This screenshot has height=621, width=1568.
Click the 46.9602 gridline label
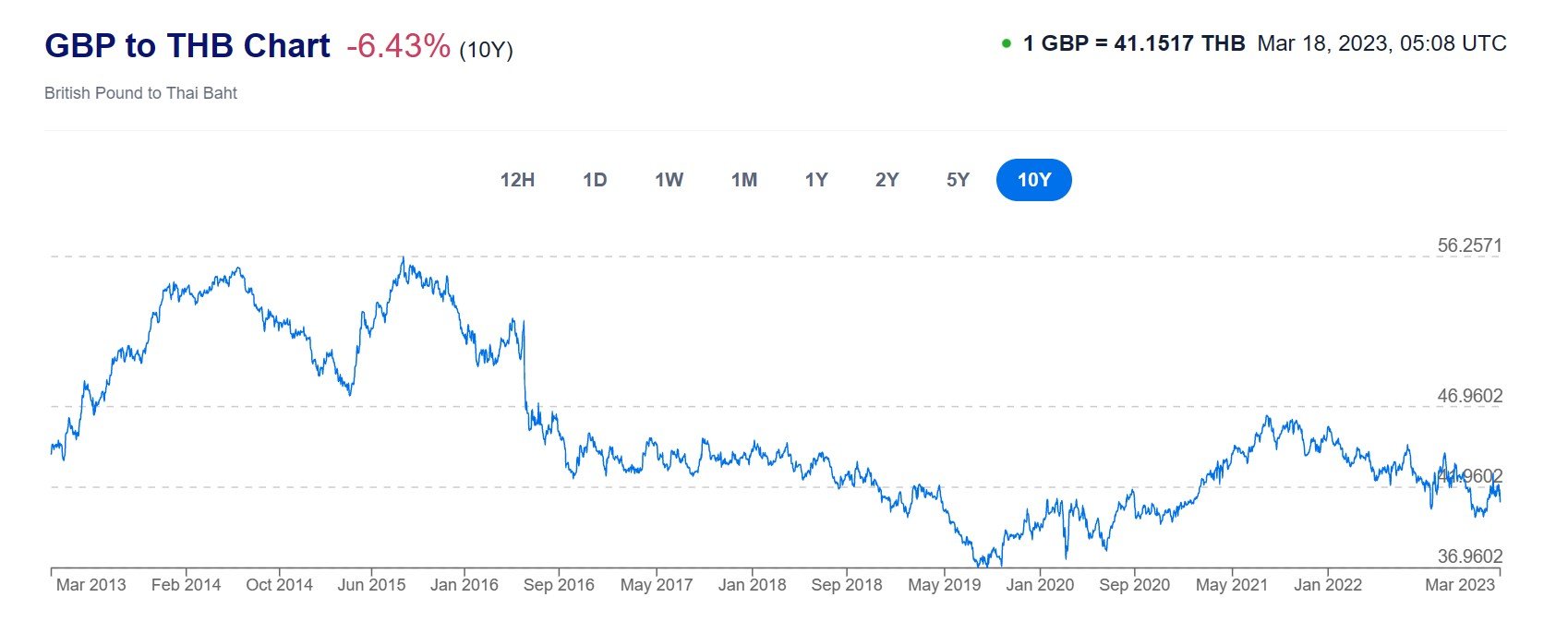(x=1470, y=396)
